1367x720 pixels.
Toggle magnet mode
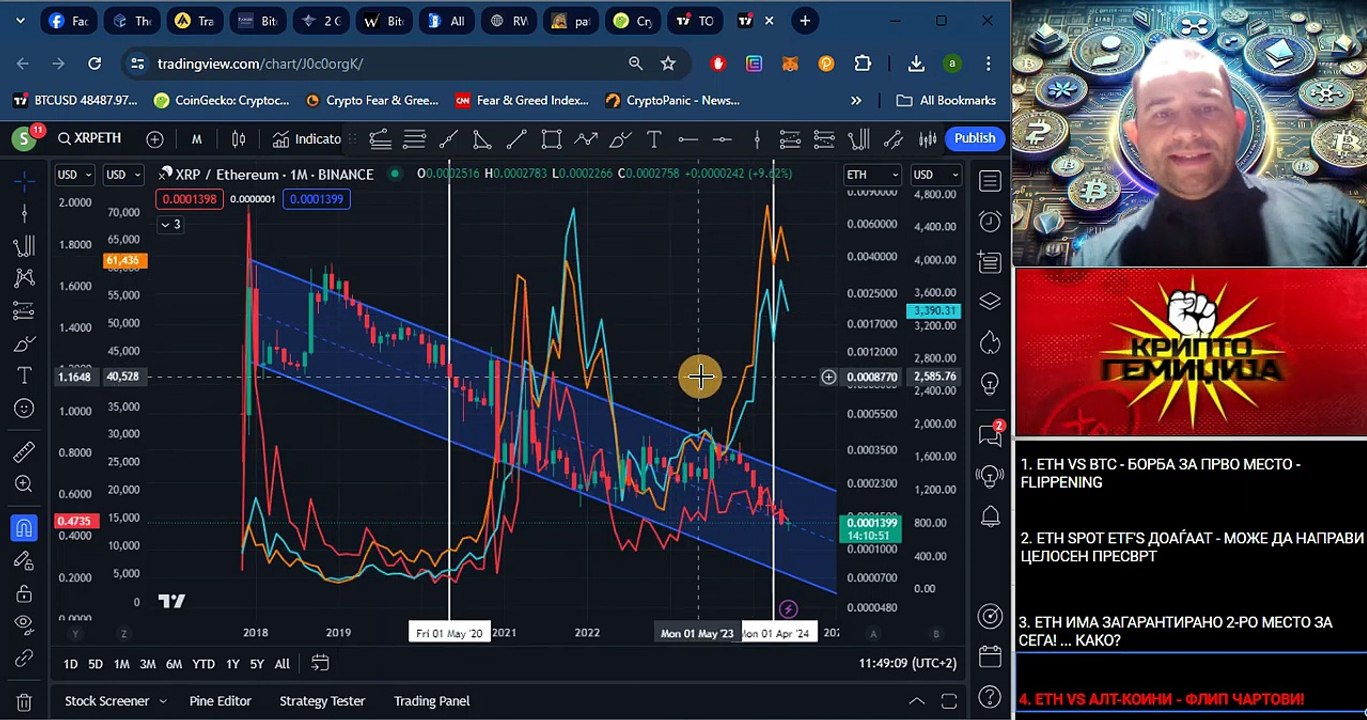coord(25,527)
